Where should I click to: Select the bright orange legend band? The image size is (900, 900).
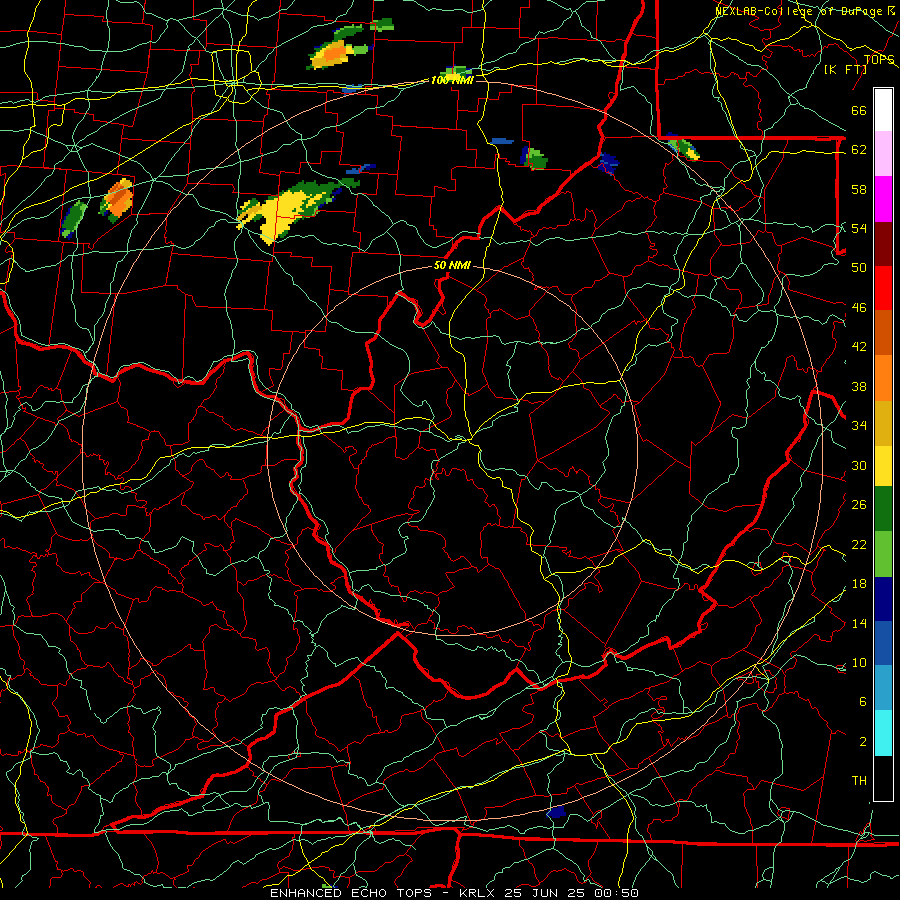coord(883,377)
